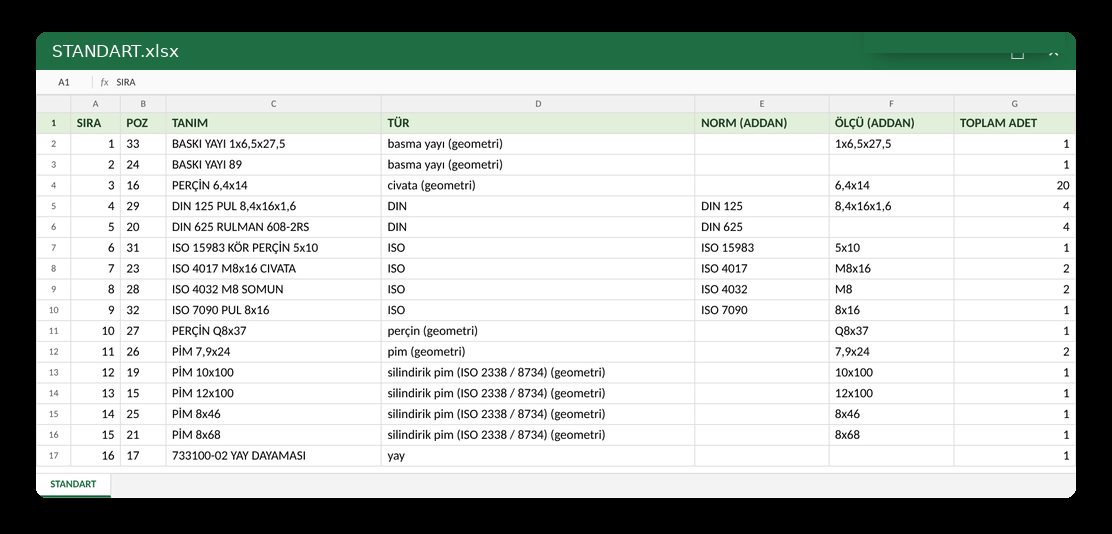Screen dimensions: 1112x534
Task: Select cell BASKI YAYI 1x6,5x27,5
Action: tap(274, 144)
